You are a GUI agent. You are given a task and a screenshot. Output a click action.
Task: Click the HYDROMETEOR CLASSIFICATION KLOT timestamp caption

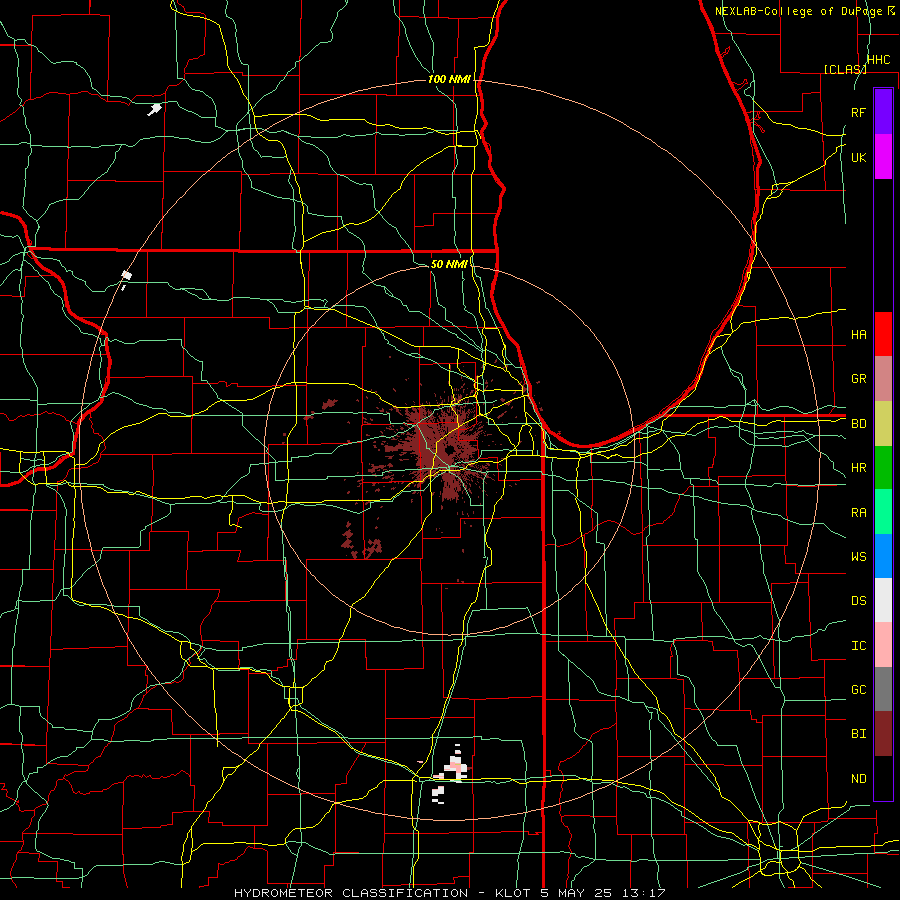pyautogui.click(x=449, y=893)
